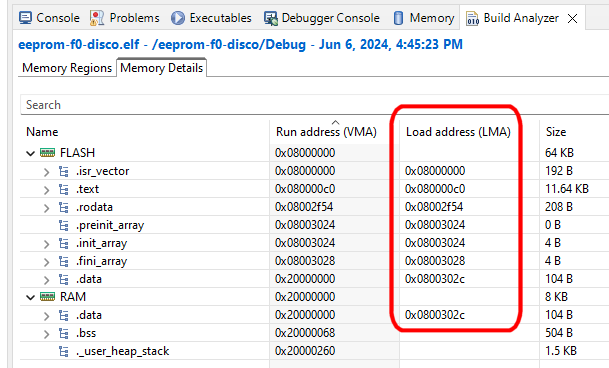
Task: Select the .preinit_array row
Action: 315,225
